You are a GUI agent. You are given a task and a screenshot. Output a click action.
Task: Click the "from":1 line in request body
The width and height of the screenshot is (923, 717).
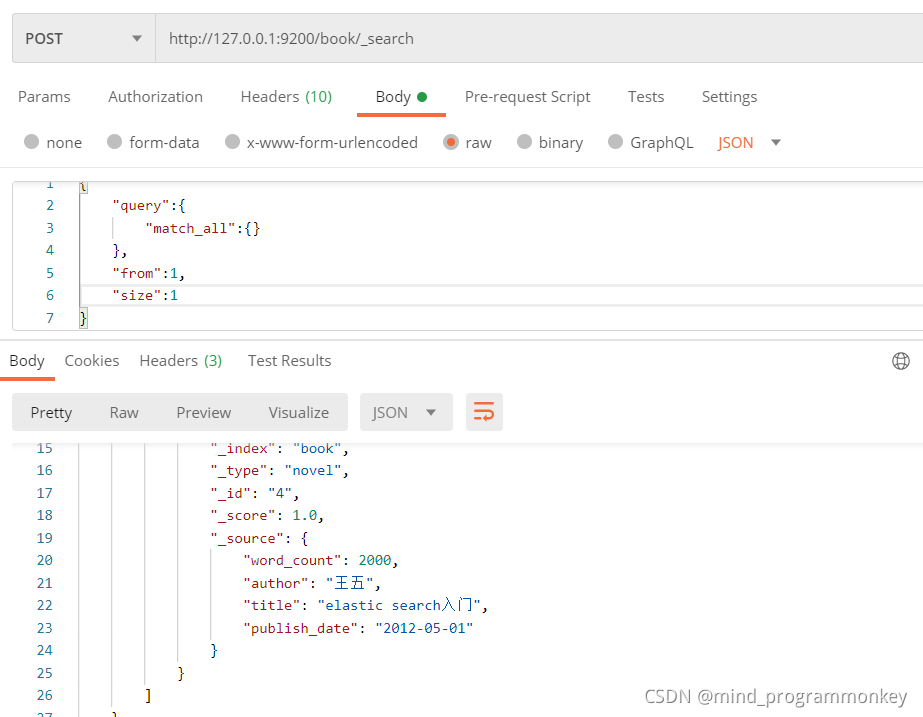click(148, 273)
